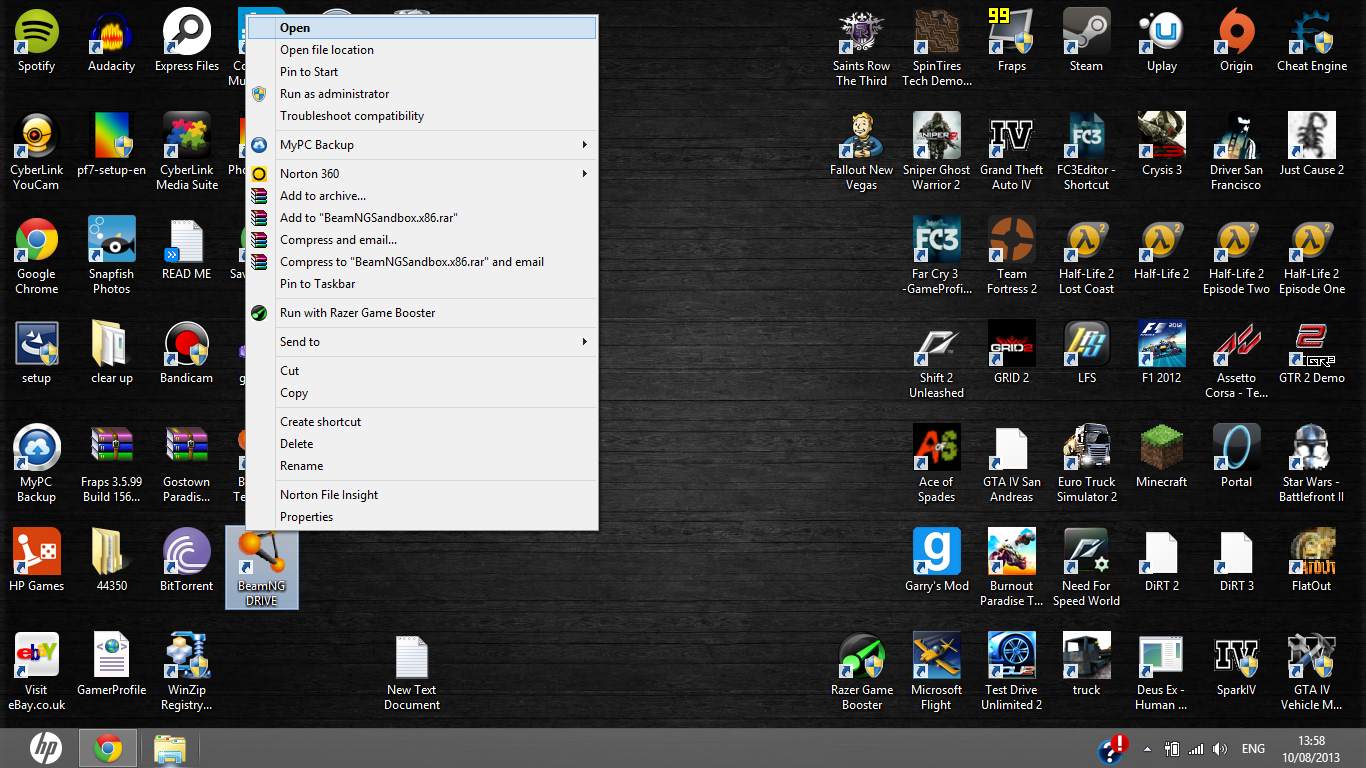Screen dimensions: 1366x768
Task: Expand the Norton 360 submenu
Action: pos(421,174)
